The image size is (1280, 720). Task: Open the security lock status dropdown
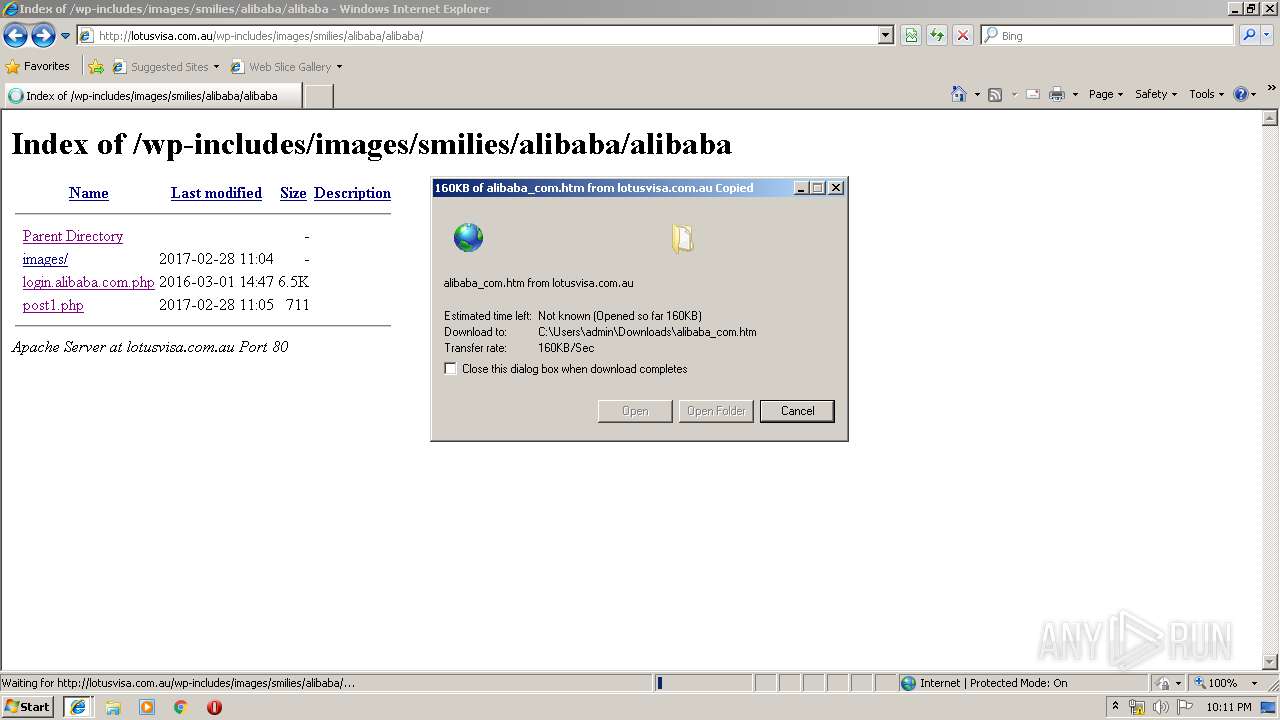pos(1168,683)
